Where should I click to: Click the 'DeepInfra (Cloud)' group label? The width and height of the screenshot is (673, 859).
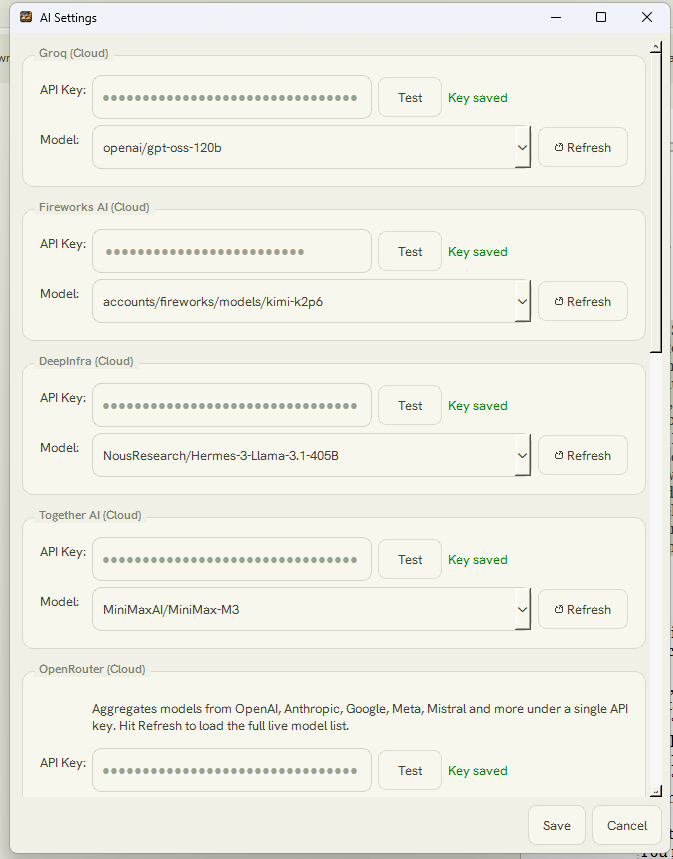[x=86, y=361]
